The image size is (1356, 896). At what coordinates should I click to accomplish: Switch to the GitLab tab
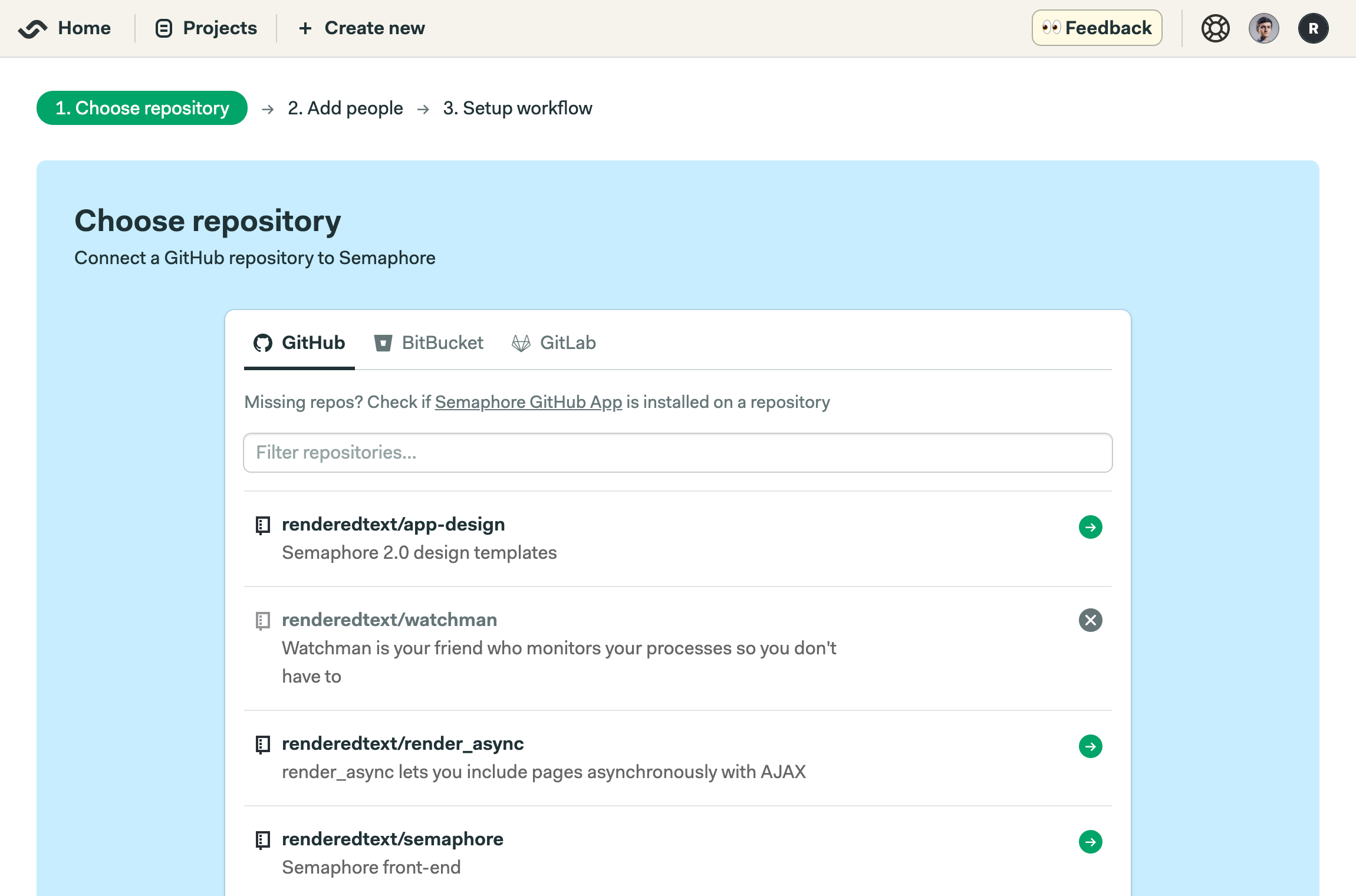click(554, 342)
